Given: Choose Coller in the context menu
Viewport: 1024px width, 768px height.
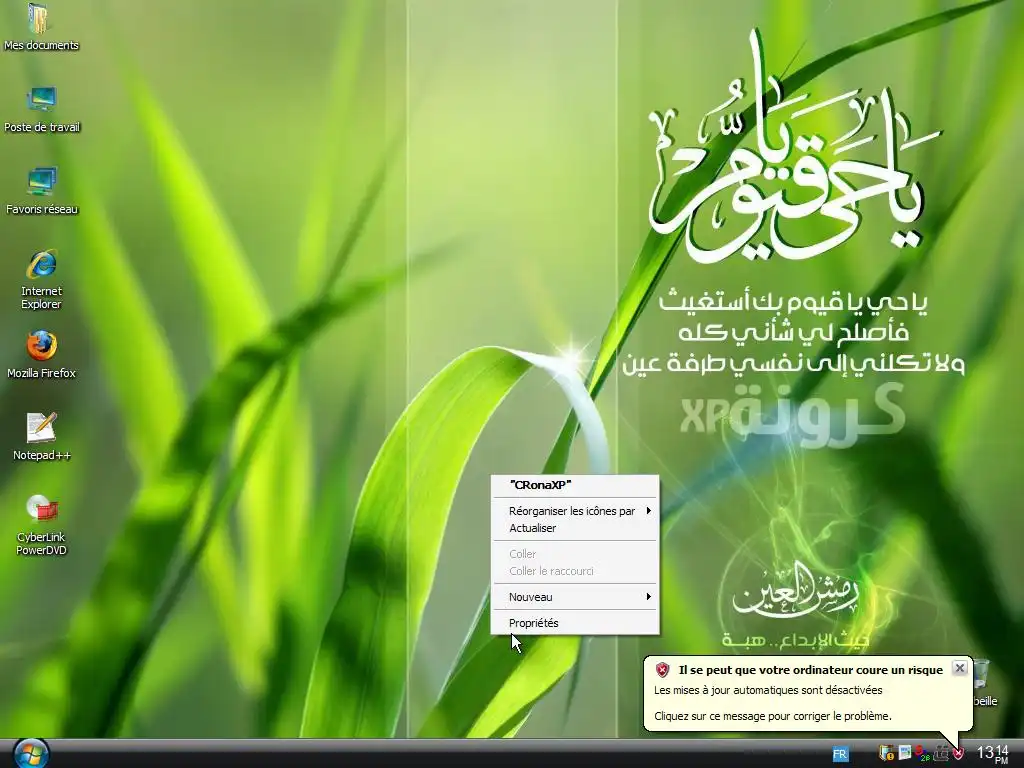Looking at the screenshot, I should pyautogui.click(x=575, y=554).
